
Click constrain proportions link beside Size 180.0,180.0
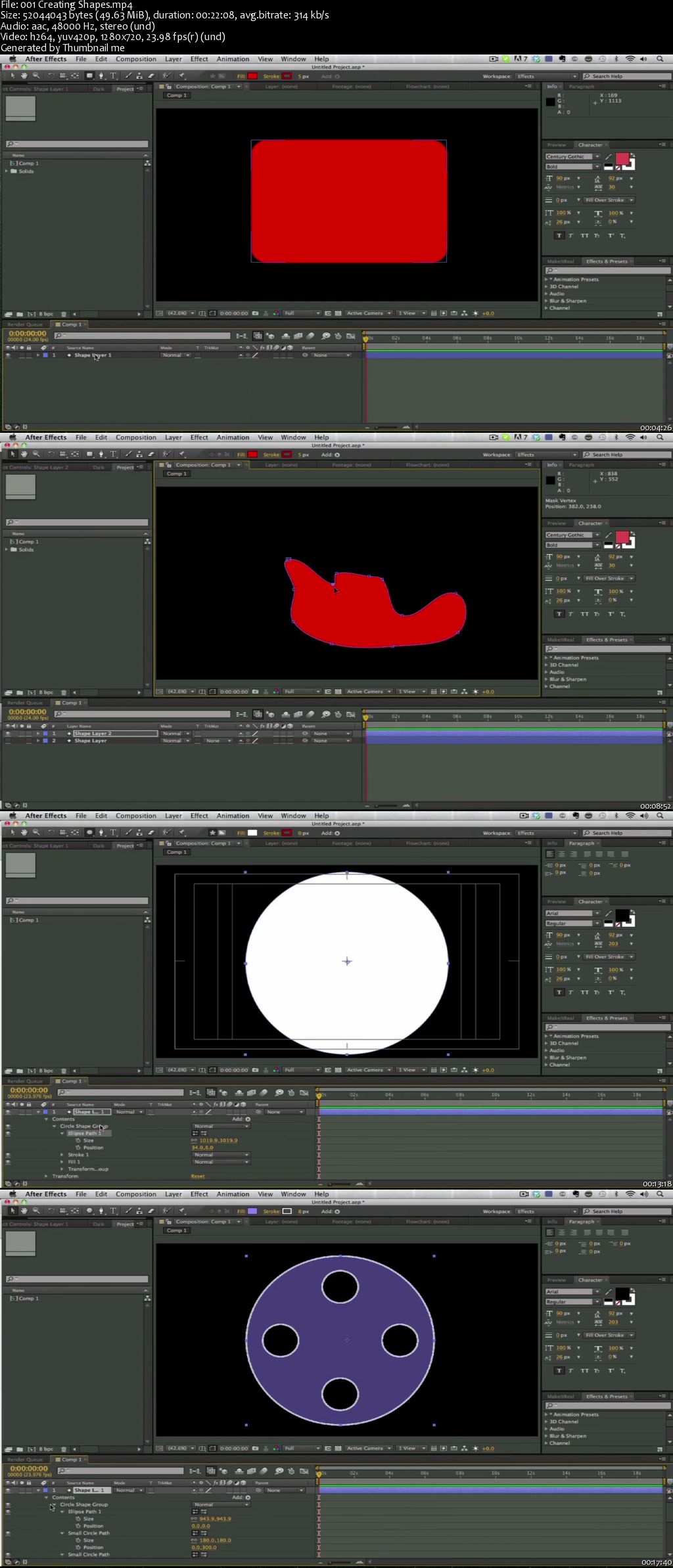194,1540
